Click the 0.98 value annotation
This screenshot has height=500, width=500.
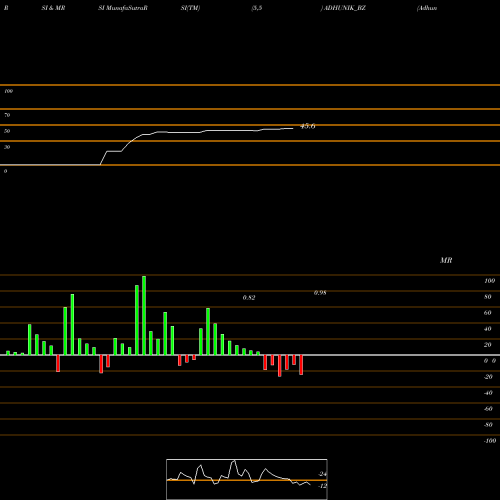coord(320,293)
